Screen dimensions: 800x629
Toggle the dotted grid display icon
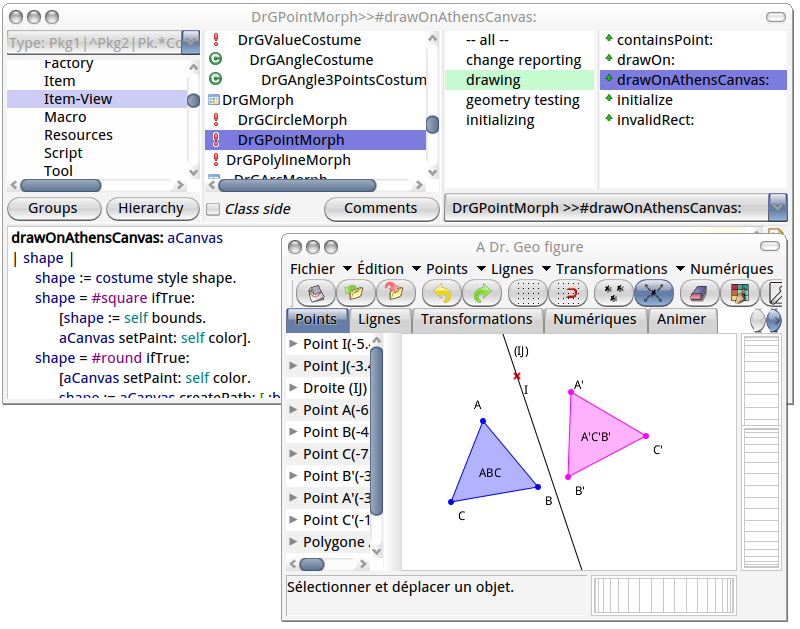coord(528,292)
